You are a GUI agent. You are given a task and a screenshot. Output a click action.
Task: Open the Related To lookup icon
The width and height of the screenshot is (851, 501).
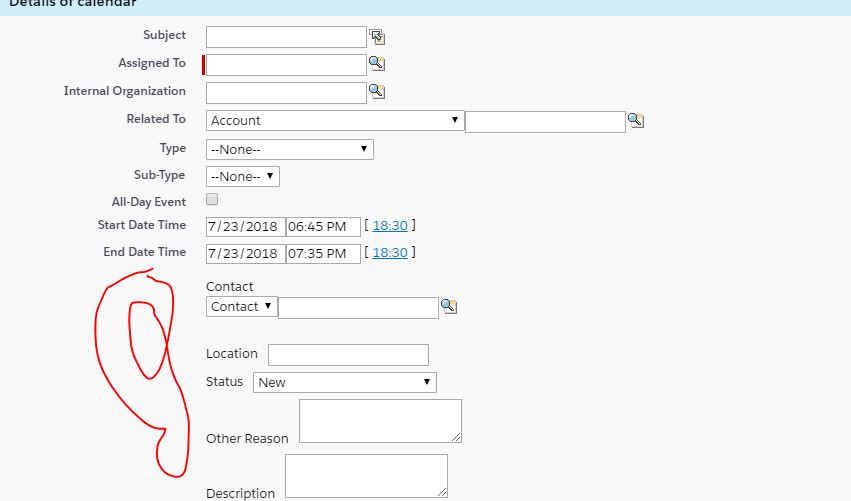[636, 120]
